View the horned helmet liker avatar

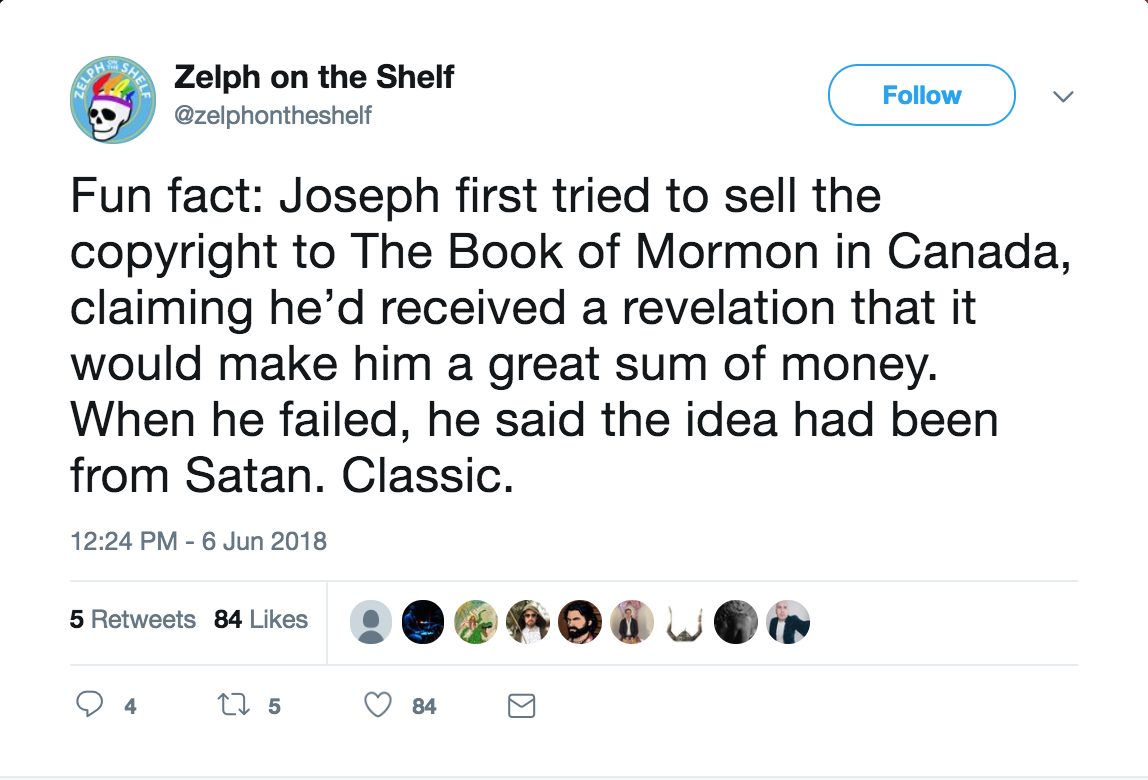(684, 623)
